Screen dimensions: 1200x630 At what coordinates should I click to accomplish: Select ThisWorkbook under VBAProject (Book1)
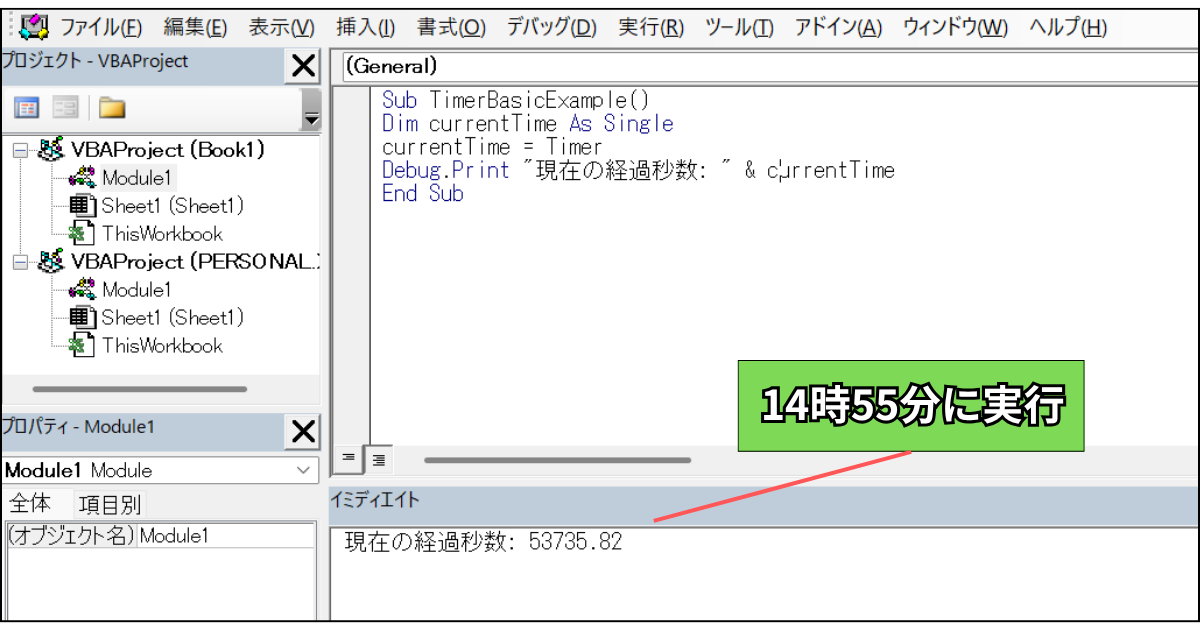pyautogui.click(x=163, y=234)
